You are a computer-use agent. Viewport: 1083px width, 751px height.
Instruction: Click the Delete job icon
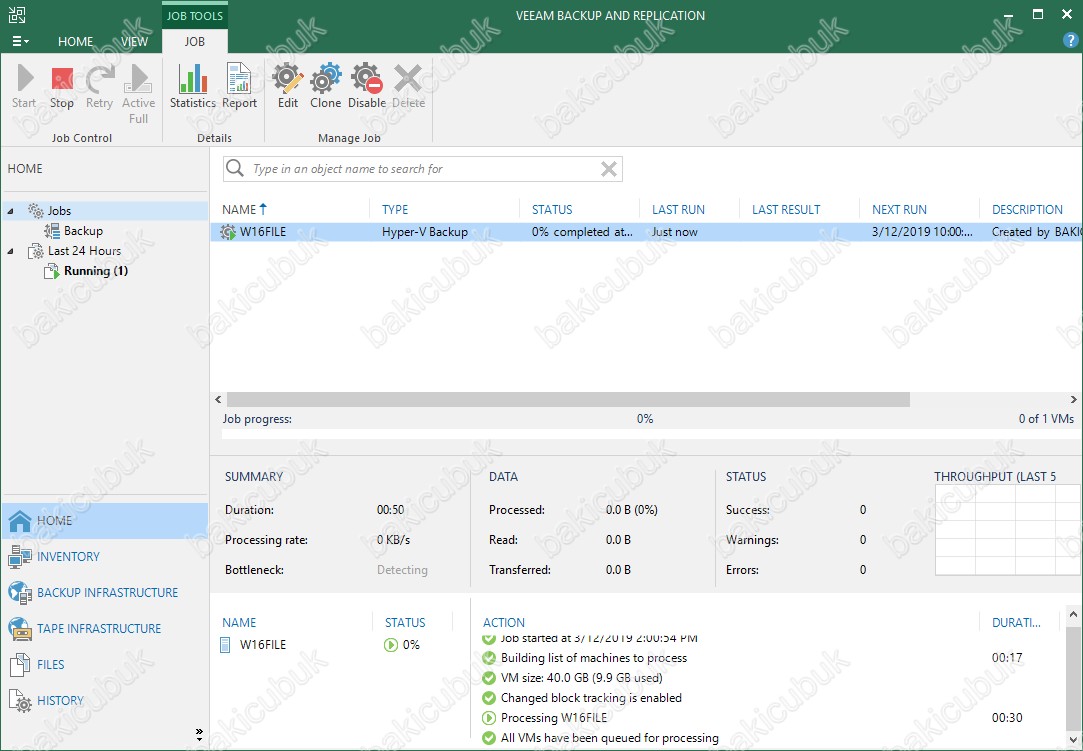click(408, 86)
